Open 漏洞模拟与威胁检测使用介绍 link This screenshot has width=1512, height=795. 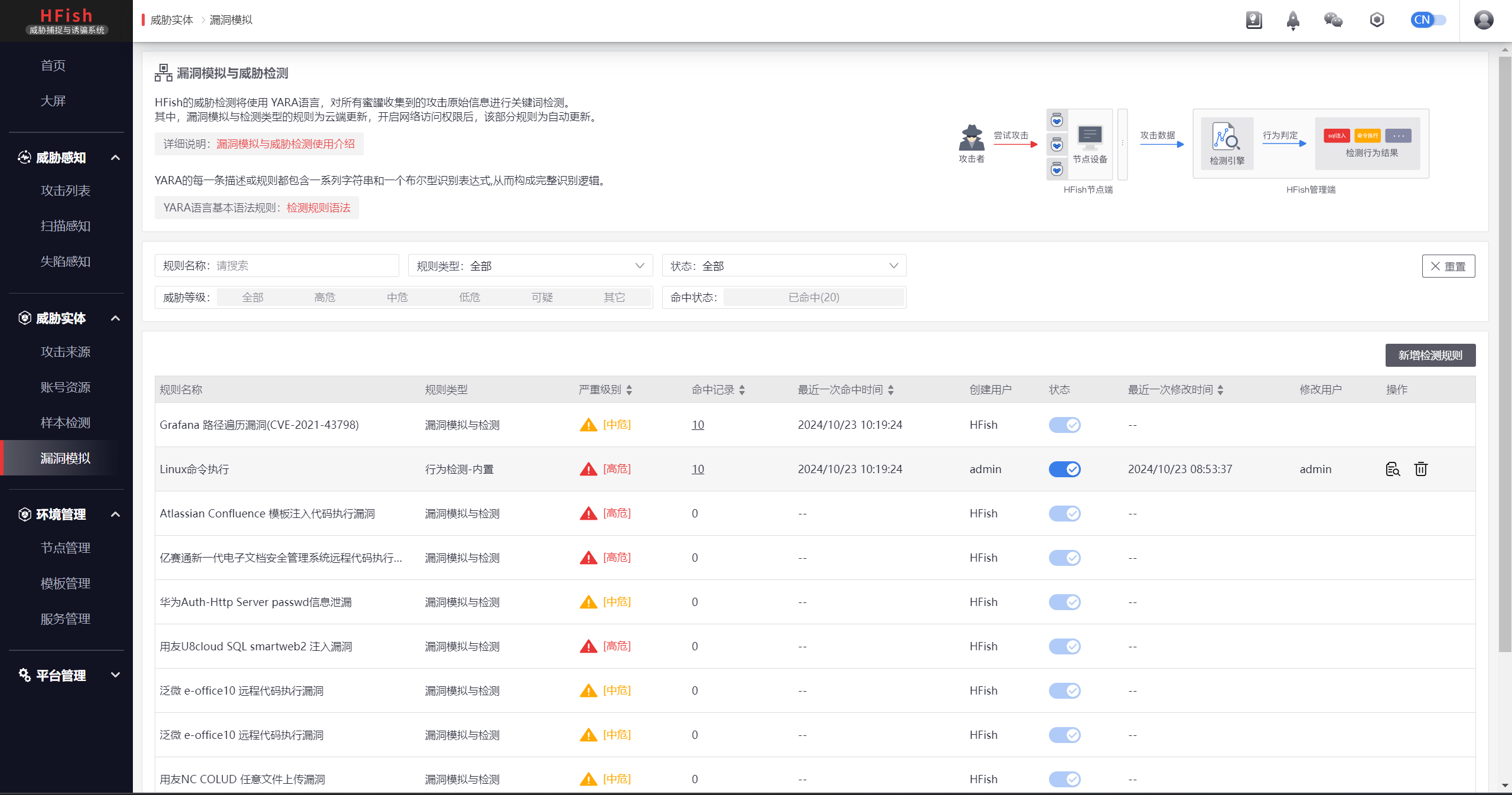[x=286, y=144]
